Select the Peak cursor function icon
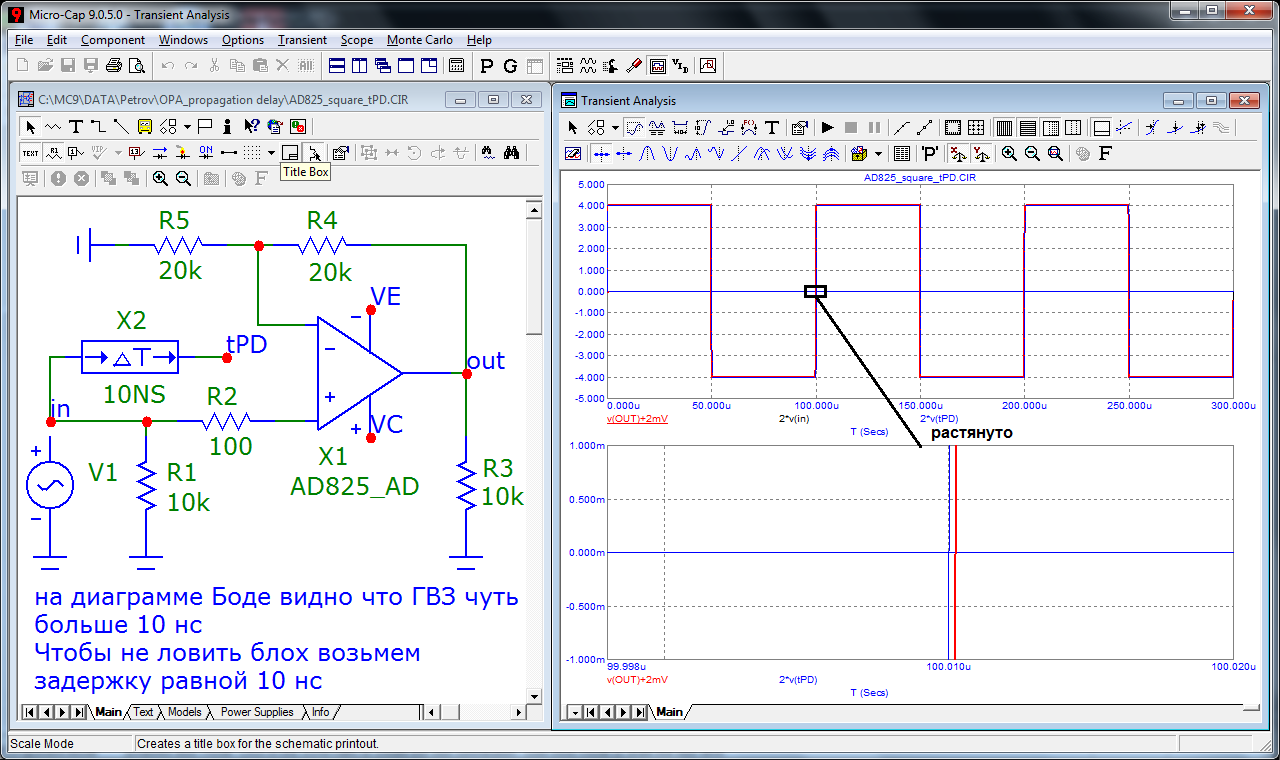Viewport: 1280px width, 760px height. coord(646,154)
